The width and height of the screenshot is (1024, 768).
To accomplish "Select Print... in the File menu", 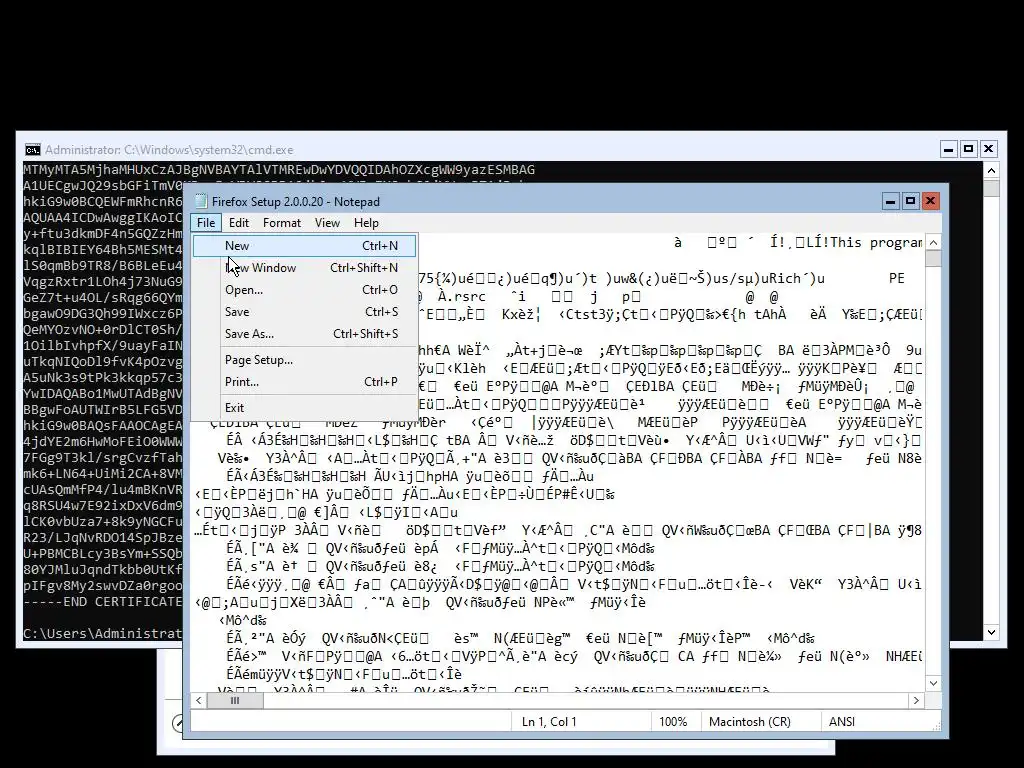I will point(304,382).
